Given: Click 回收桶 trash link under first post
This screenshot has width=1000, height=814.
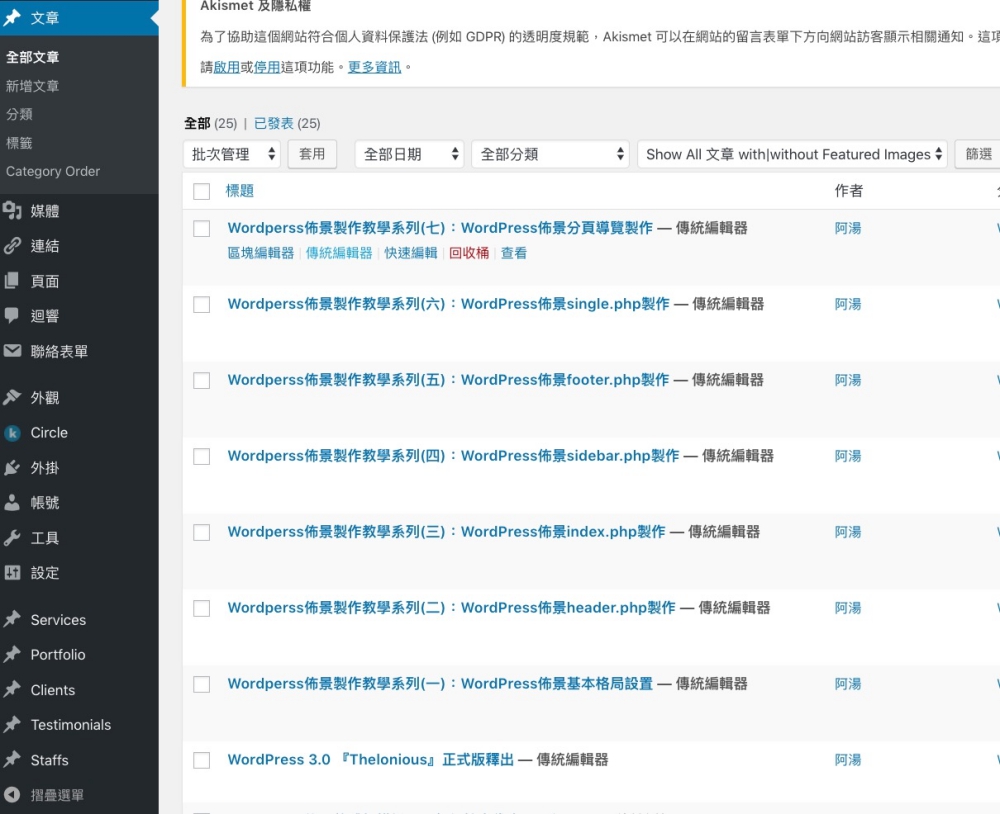Looking at the screenshot, I should coord(469,253).
